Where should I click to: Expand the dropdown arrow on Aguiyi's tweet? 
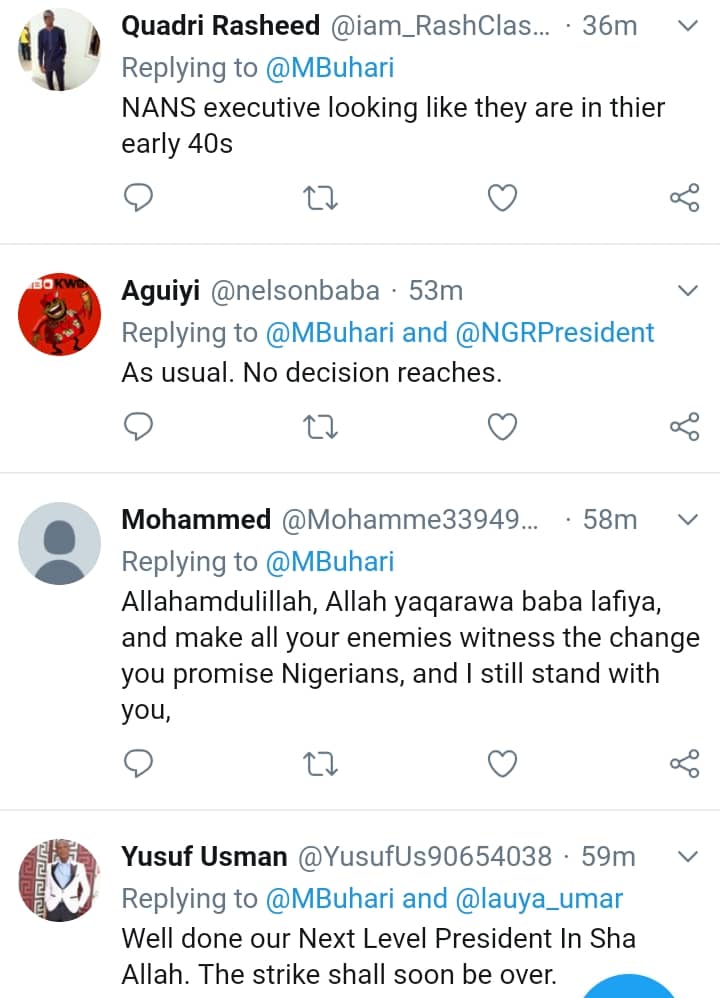tap(688, 291)
